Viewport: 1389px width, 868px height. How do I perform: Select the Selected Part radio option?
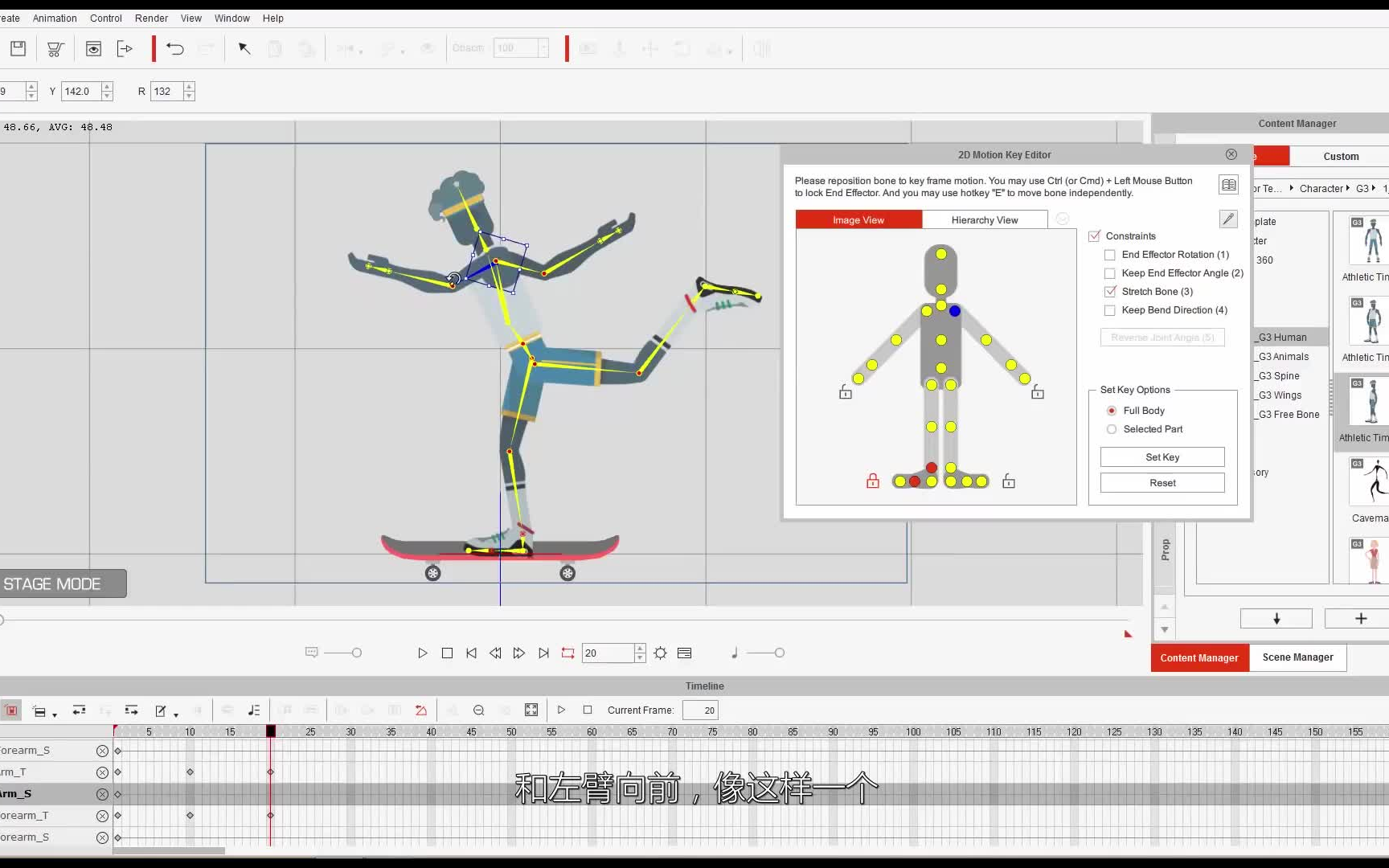[1111, 429]
